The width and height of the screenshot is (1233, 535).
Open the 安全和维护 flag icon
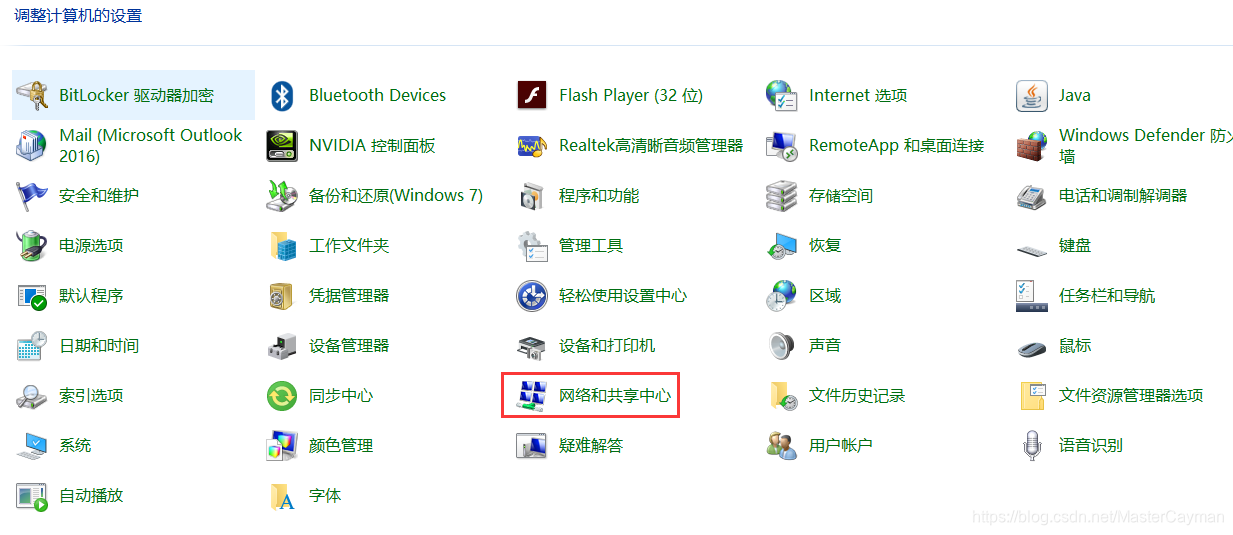pos(32,196)
